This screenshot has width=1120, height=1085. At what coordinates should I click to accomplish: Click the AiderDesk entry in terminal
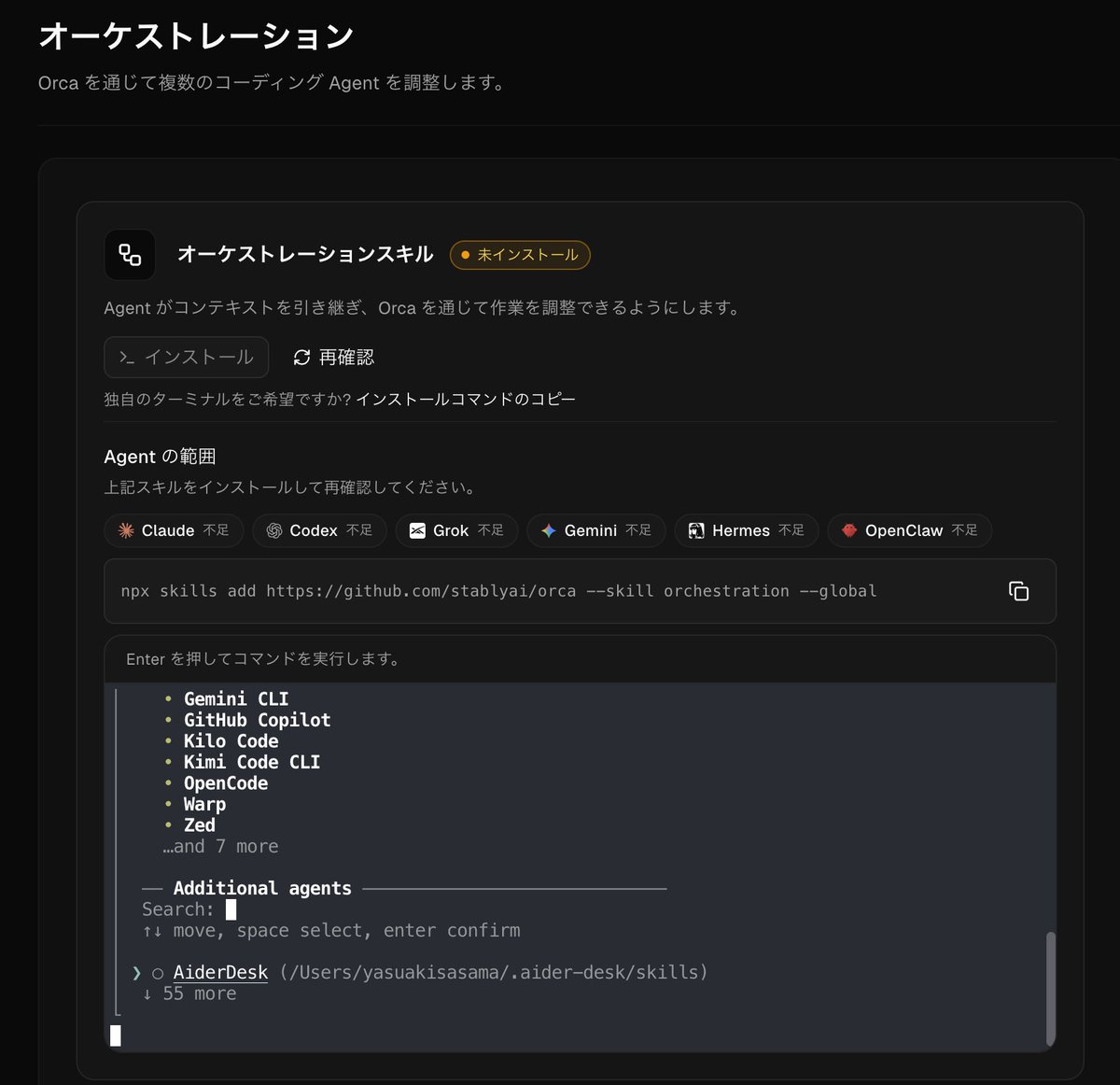(220, 972)
